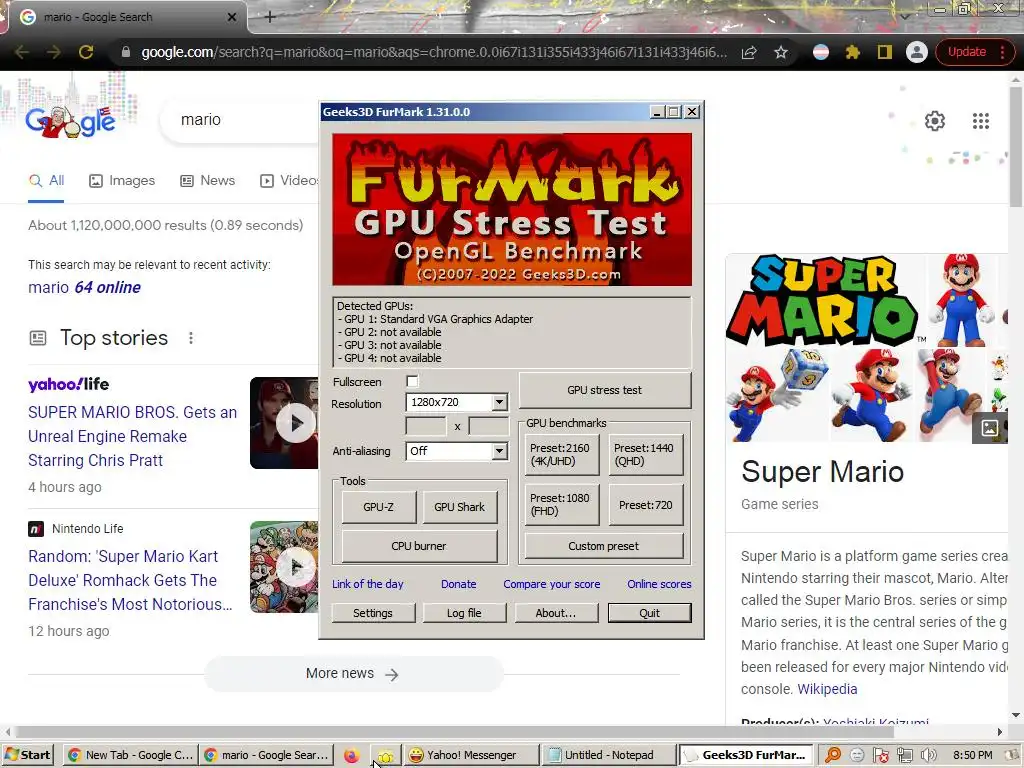Open a new Chrome tab
This screenshot has height=768, width=1024.
[x=270, y=17]
